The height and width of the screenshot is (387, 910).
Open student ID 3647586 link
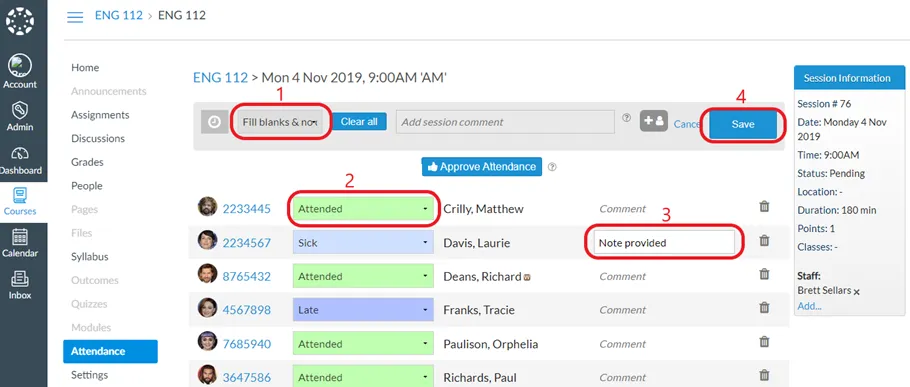click(x=247, y=377)
